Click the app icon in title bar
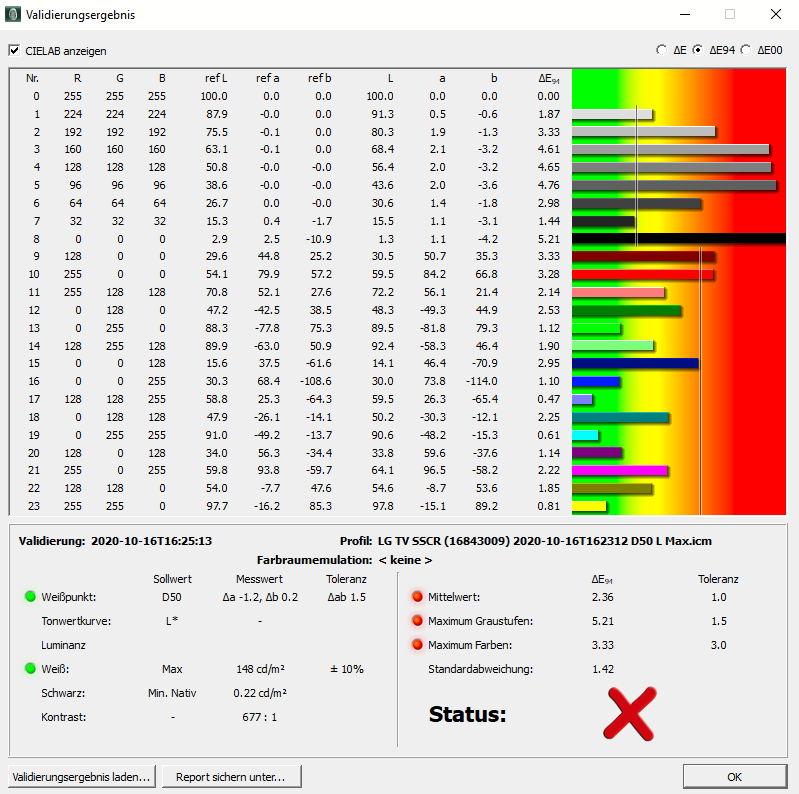This screenshot has height=794, width=799. 13,14
